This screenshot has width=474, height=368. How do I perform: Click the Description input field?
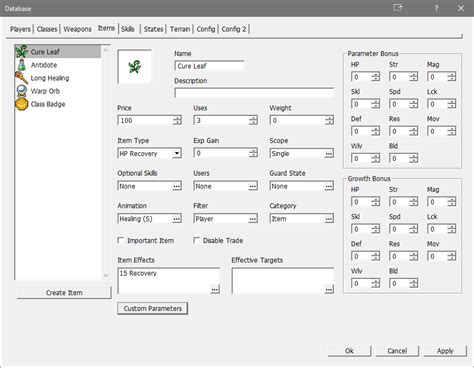coord(254,93)
